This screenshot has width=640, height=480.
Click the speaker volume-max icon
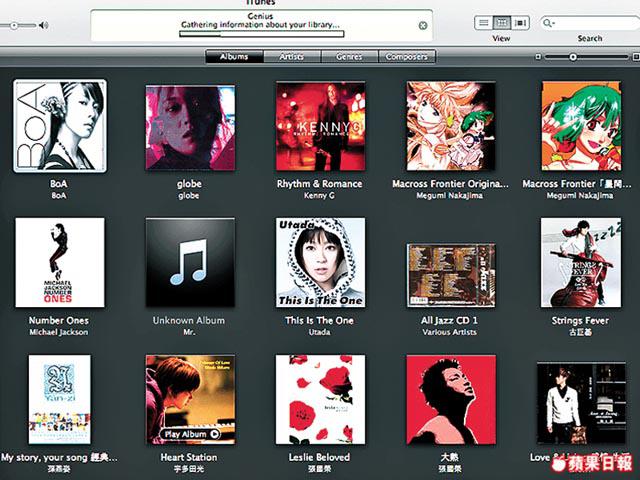(x=44, y=26)
